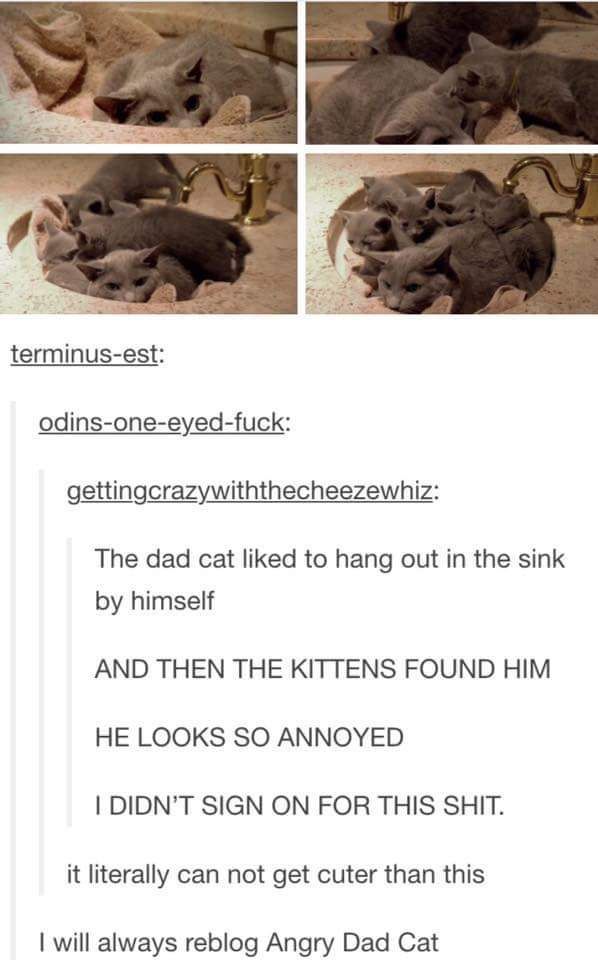Open the top-right photo of kitten nuzzling dad cat
This screenshot has height=960, width=598.
coord(452,72)
